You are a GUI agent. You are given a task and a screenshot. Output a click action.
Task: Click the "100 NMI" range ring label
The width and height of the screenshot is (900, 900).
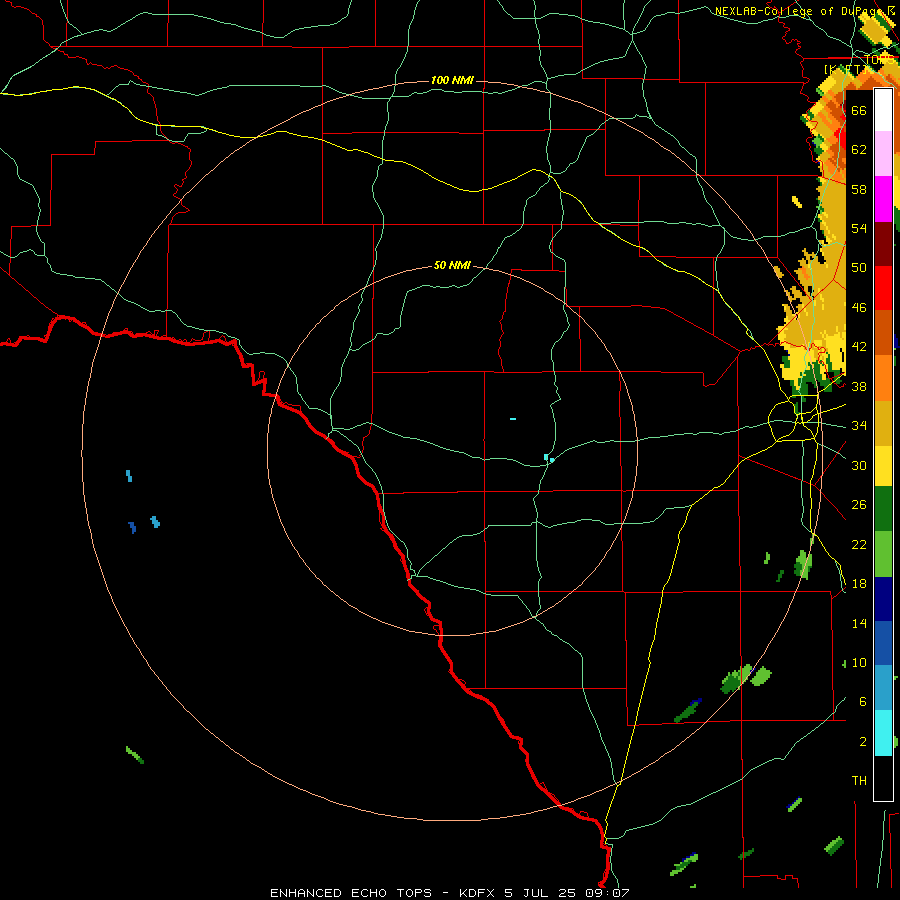click(x=452, y=80)
